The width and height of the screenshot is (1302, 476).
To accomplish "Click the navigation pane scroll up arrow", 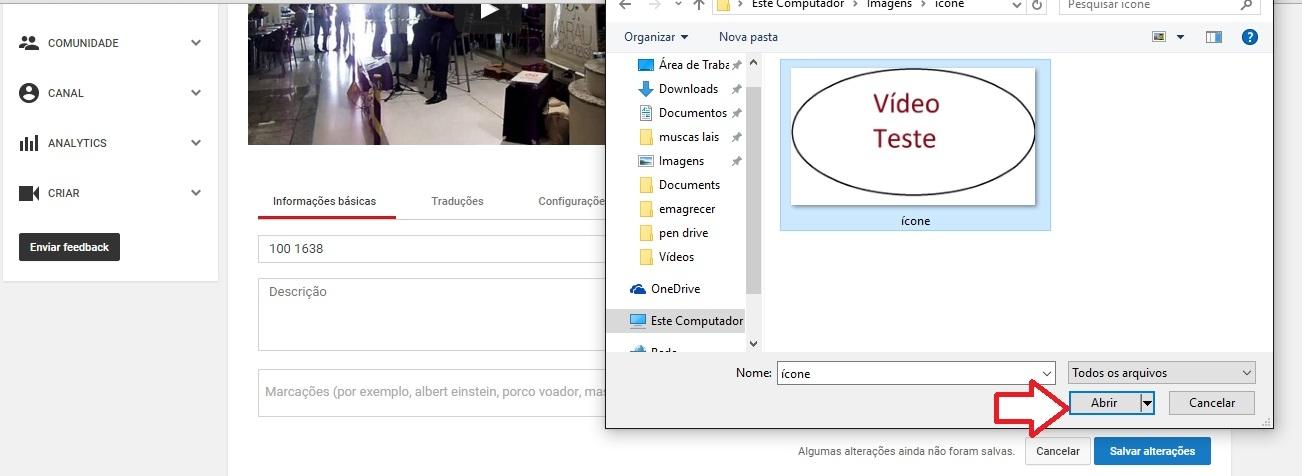I will (x=754, y=64).
